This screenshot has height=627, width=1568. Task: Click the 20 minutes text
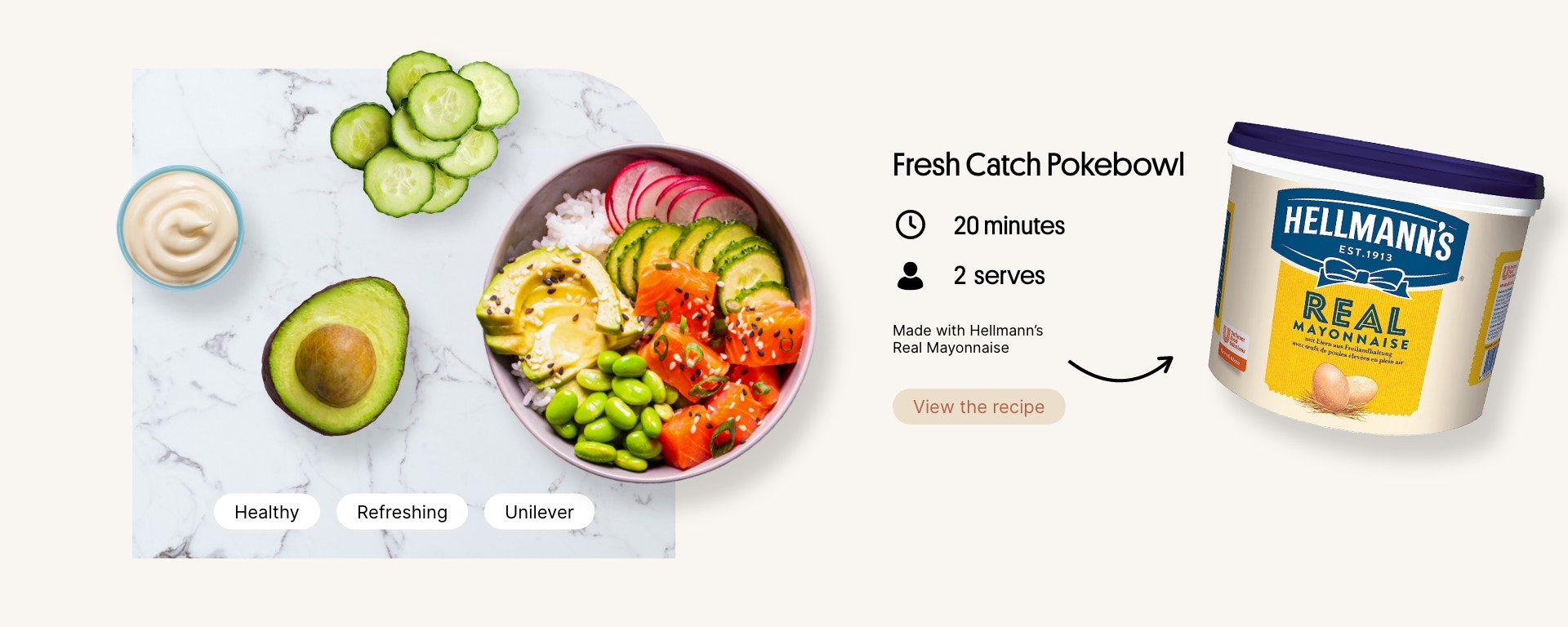click(1009, 225)
